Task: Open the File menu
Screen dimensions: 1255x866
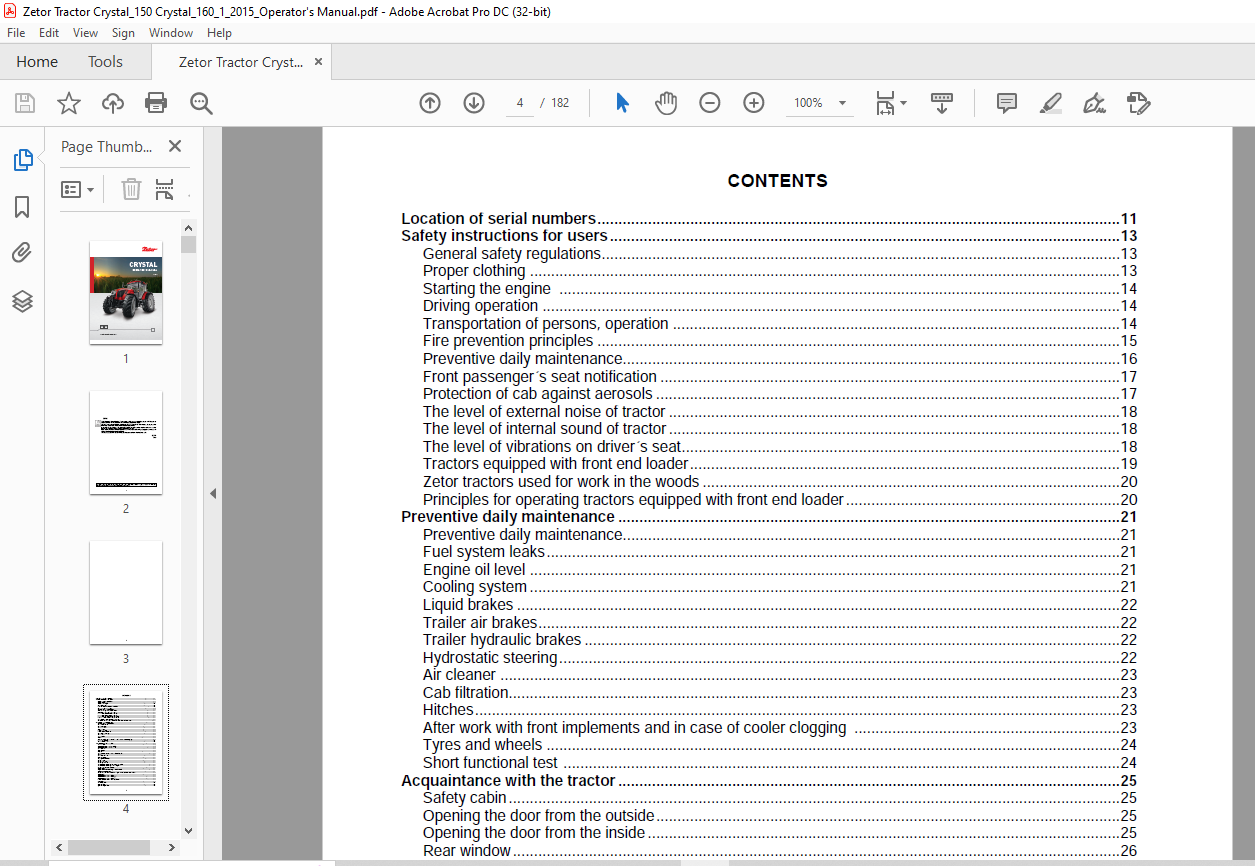Action: point(16,33)
